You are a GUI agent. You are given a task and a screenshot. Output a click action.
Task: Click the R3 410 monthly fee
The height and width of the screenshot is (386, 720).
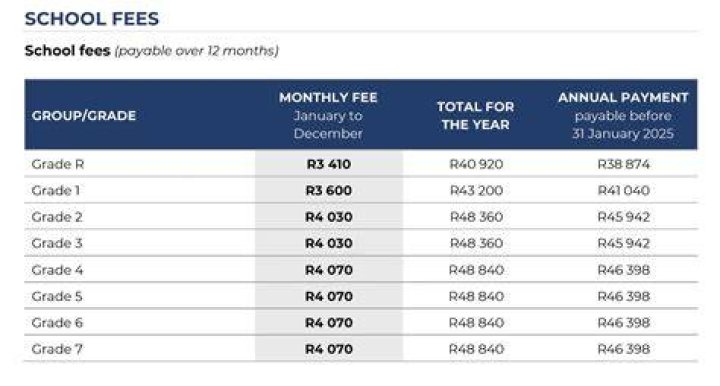click(329, 164)
